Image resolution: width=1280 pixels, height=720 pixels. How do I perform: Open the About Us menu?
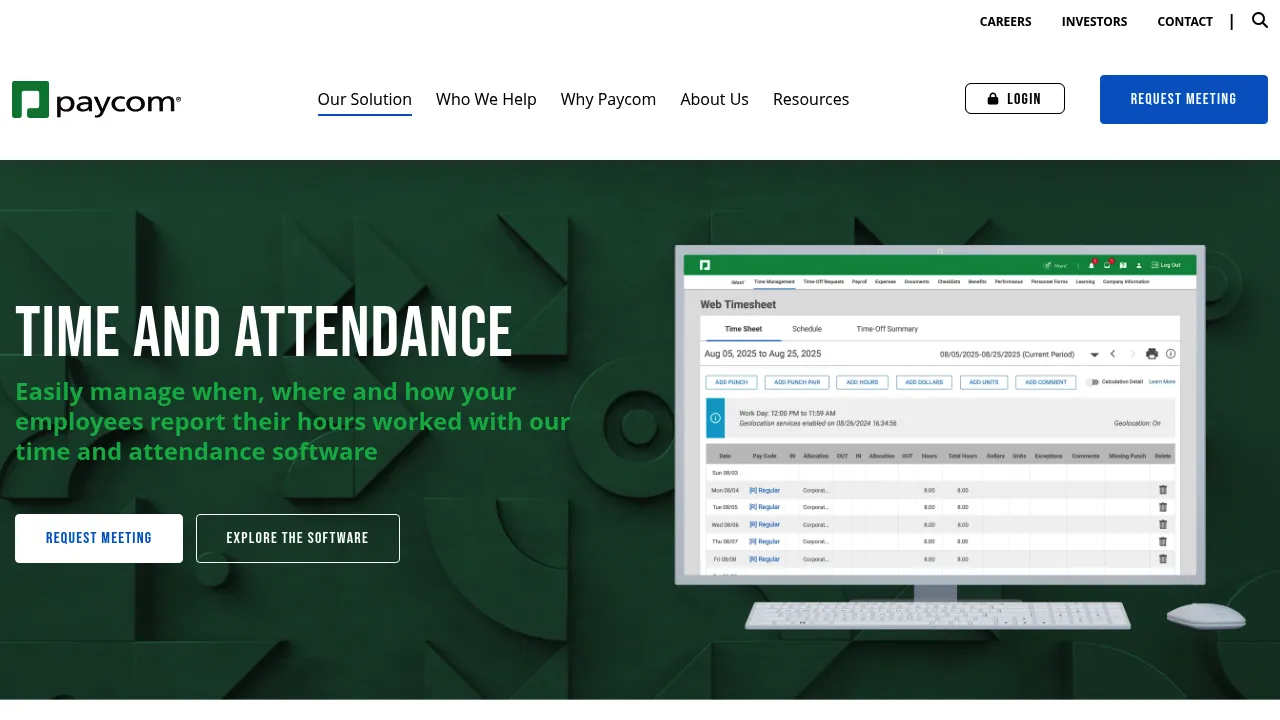pos(714,99)
